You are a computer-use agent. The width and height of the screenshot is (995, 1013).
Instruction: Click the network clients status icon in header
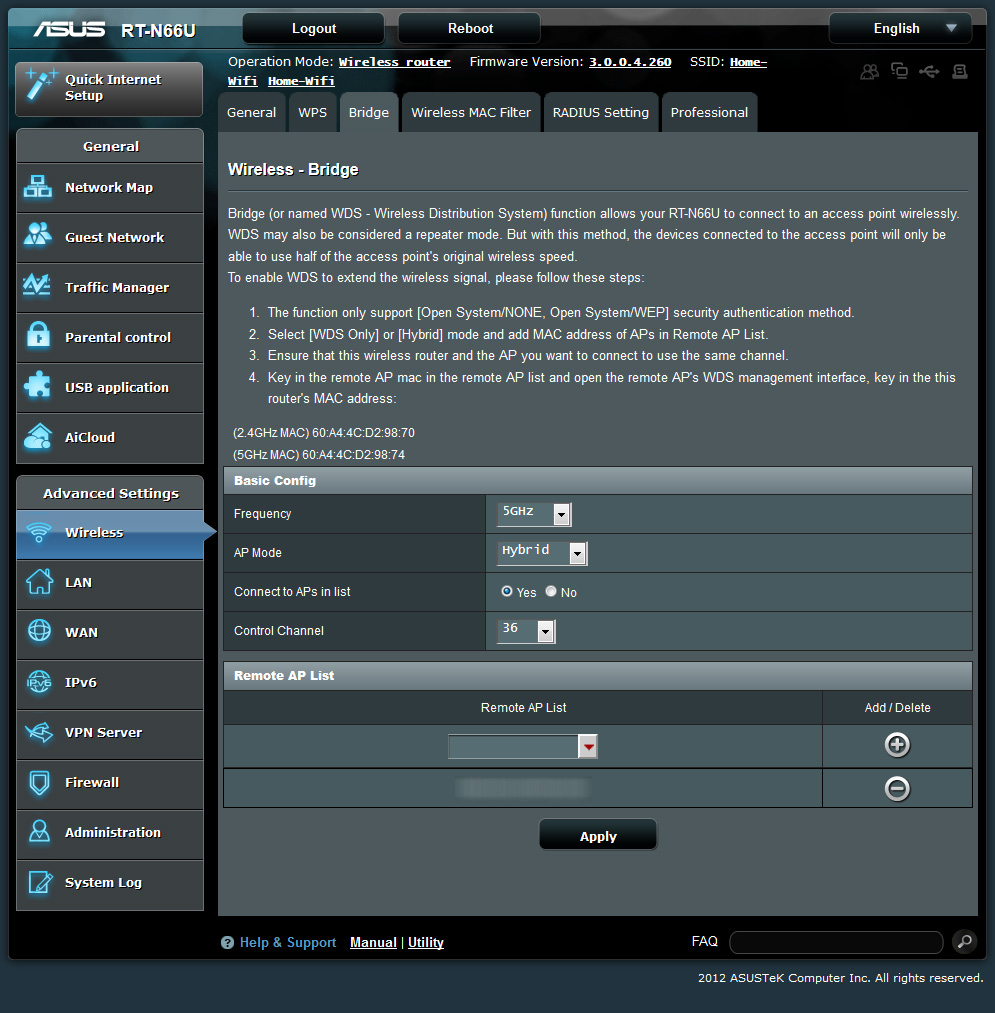click(x=899, y=70)
